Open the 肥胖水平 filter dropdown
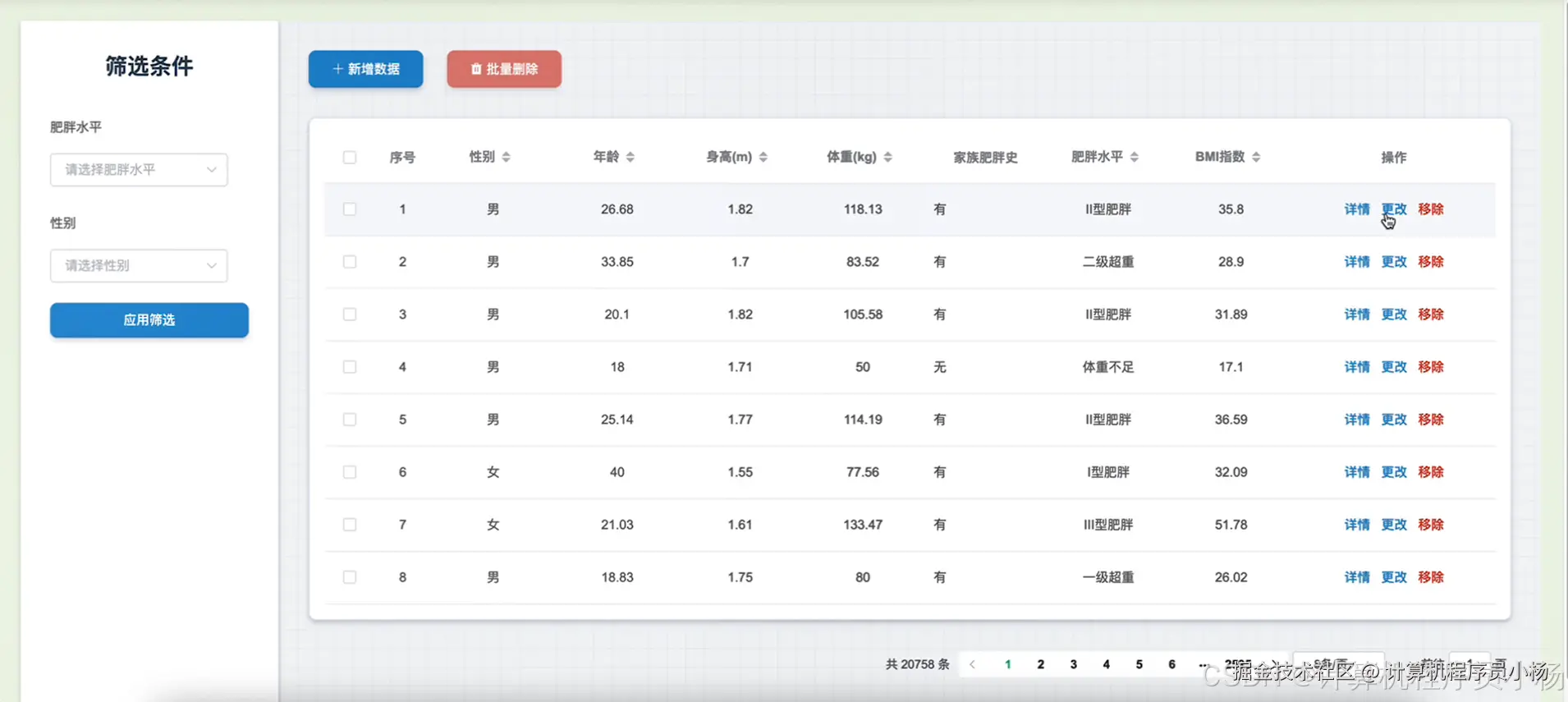 [139, 170]
